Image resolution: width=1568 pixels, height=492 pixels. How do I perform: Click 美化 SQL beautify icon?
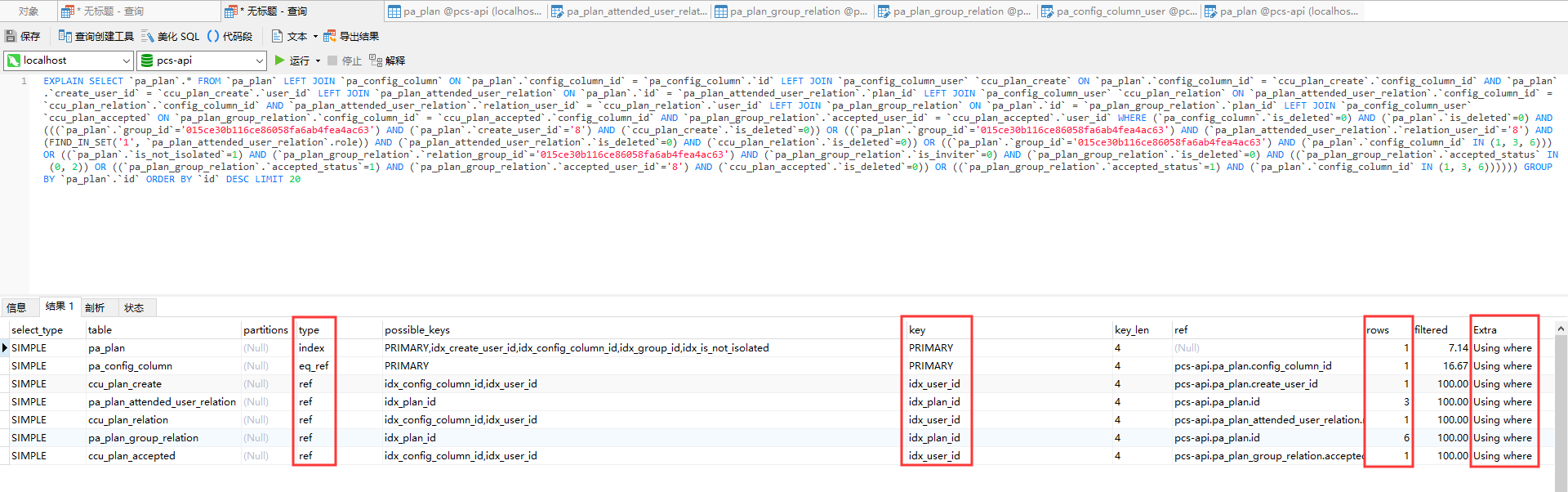click(x=148, y=36)
